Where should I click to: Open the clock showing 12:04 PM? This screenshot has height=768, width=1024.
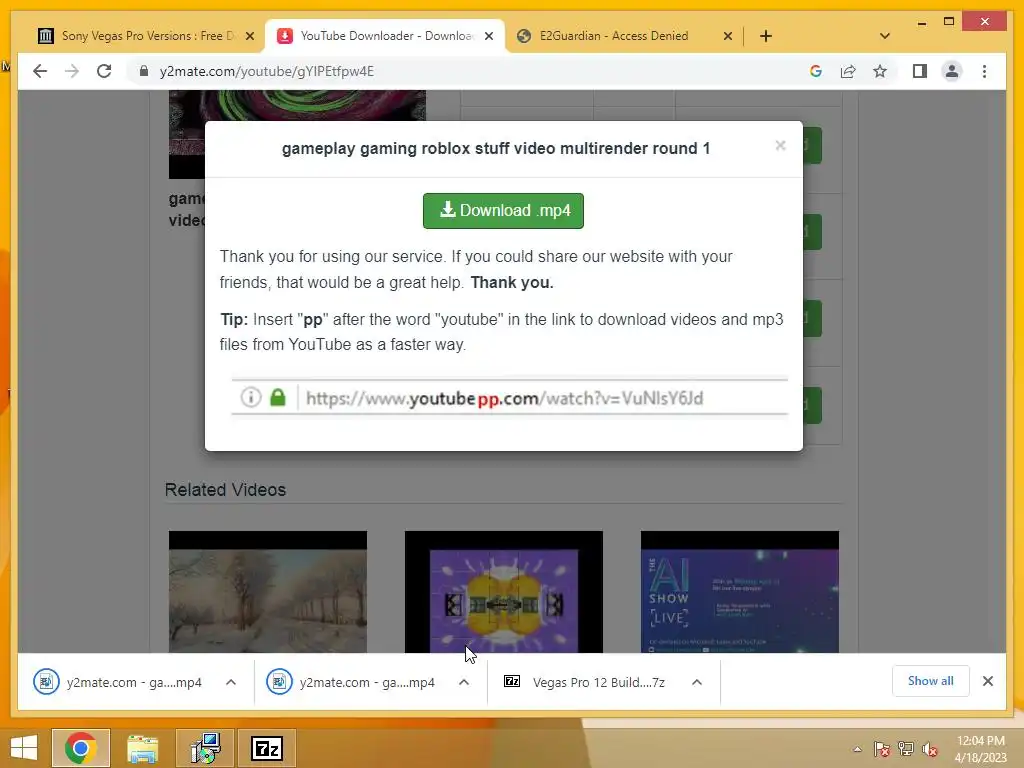pyautogui.click(x=981, y=749)
